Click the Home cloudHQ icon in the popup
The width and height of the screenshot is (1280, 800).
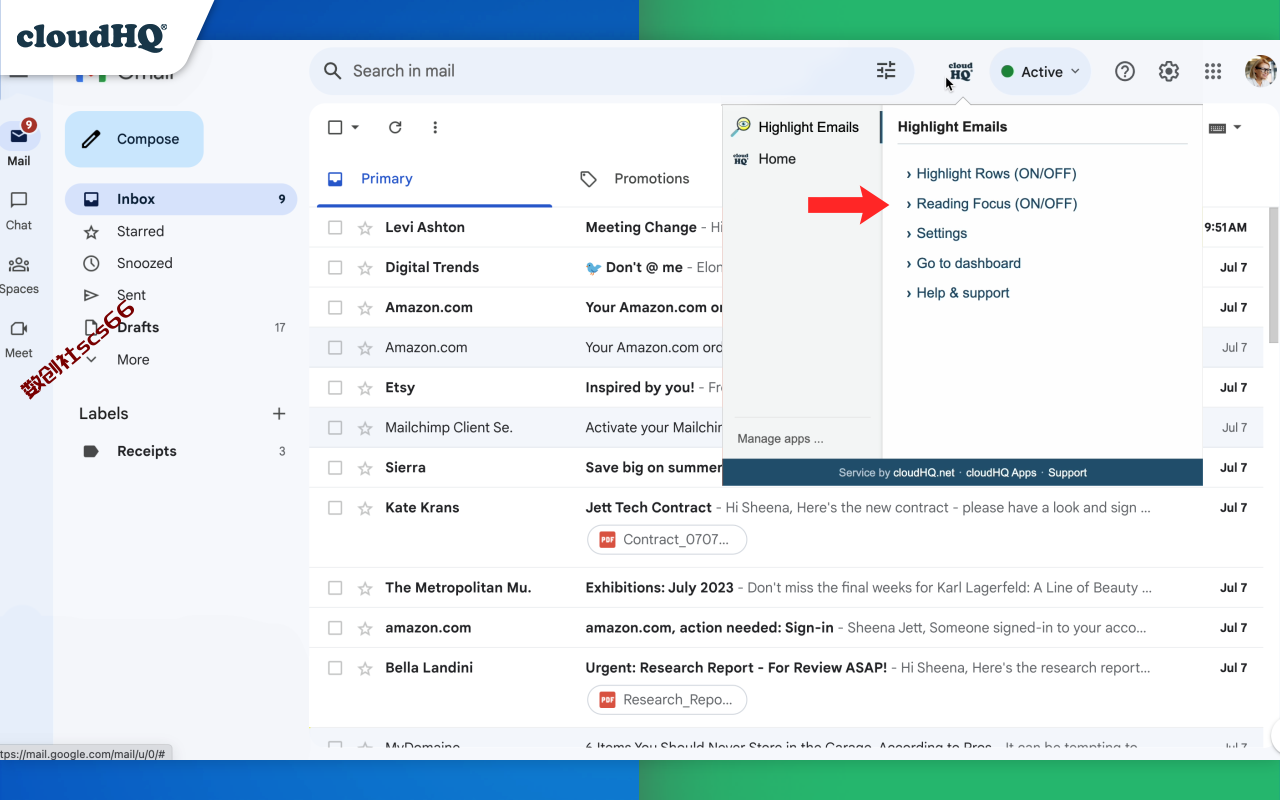pyautogui.click(x=741, y=158)
